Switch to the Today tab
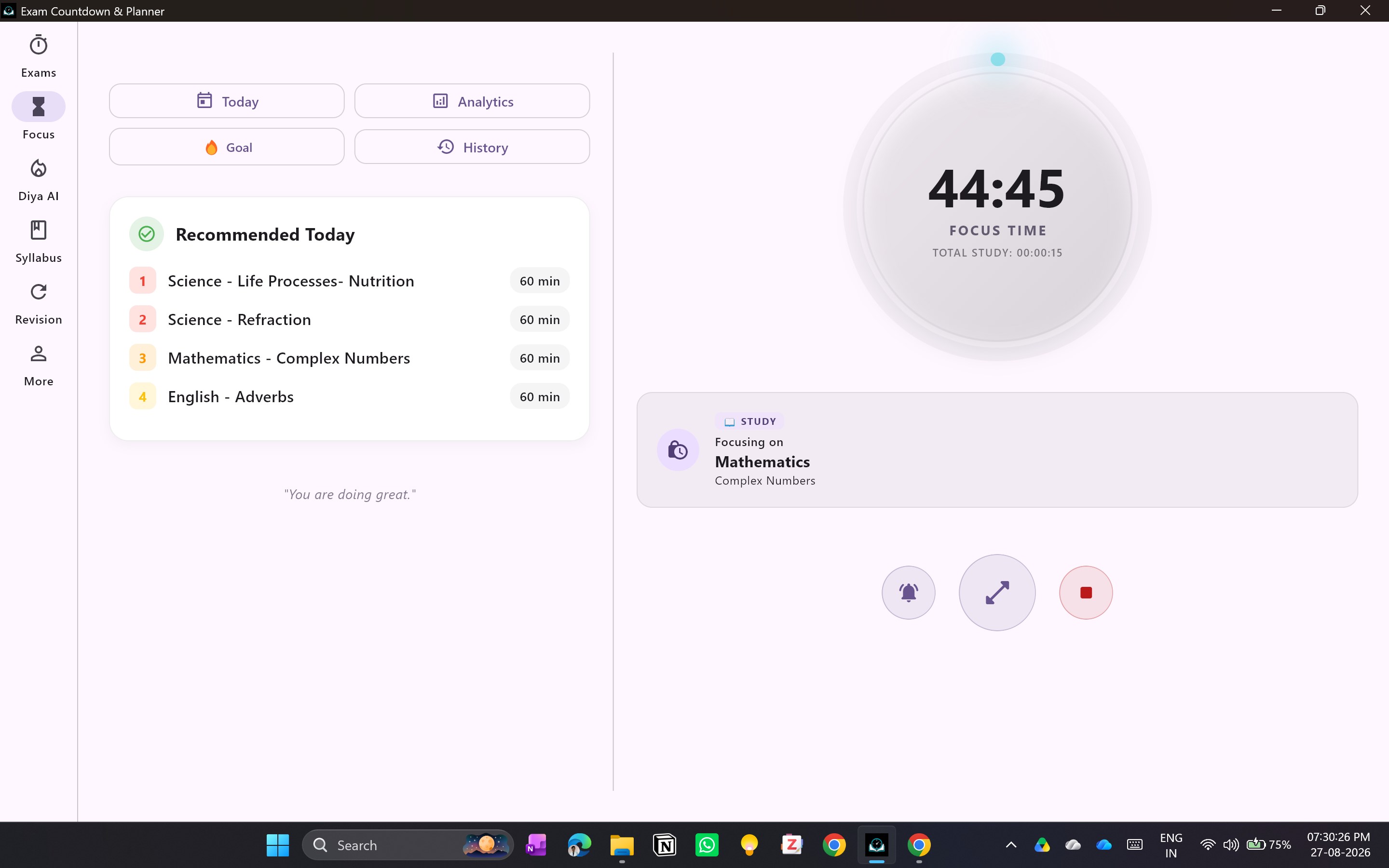The height and width of the screenshot is (868, 1389). 227,101
